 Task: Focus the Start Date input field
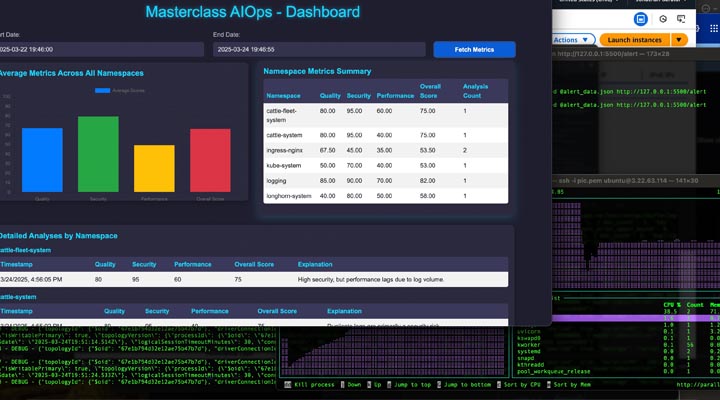pyautogui.click(x=101, y=50)
